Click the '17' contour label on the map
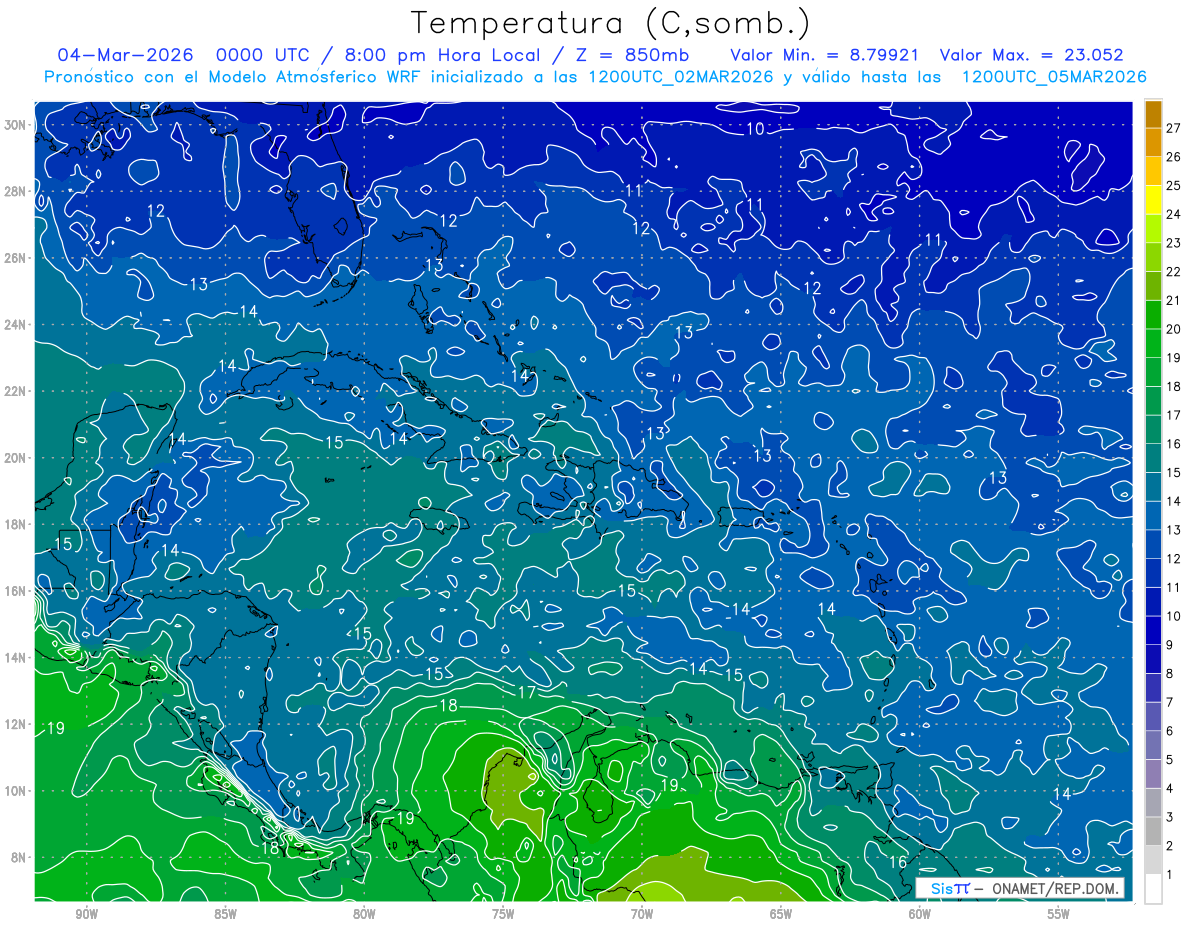Screen dimensions: 1200x927 [x=528, y=692]
